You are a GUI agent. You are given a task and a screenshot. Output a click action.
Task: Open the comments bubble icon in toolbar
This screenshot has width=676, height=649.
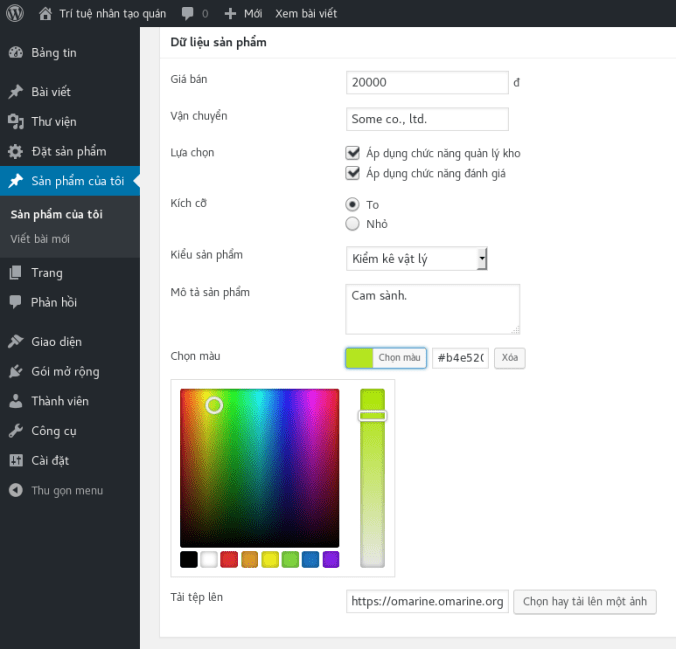(x=189, y=14)
